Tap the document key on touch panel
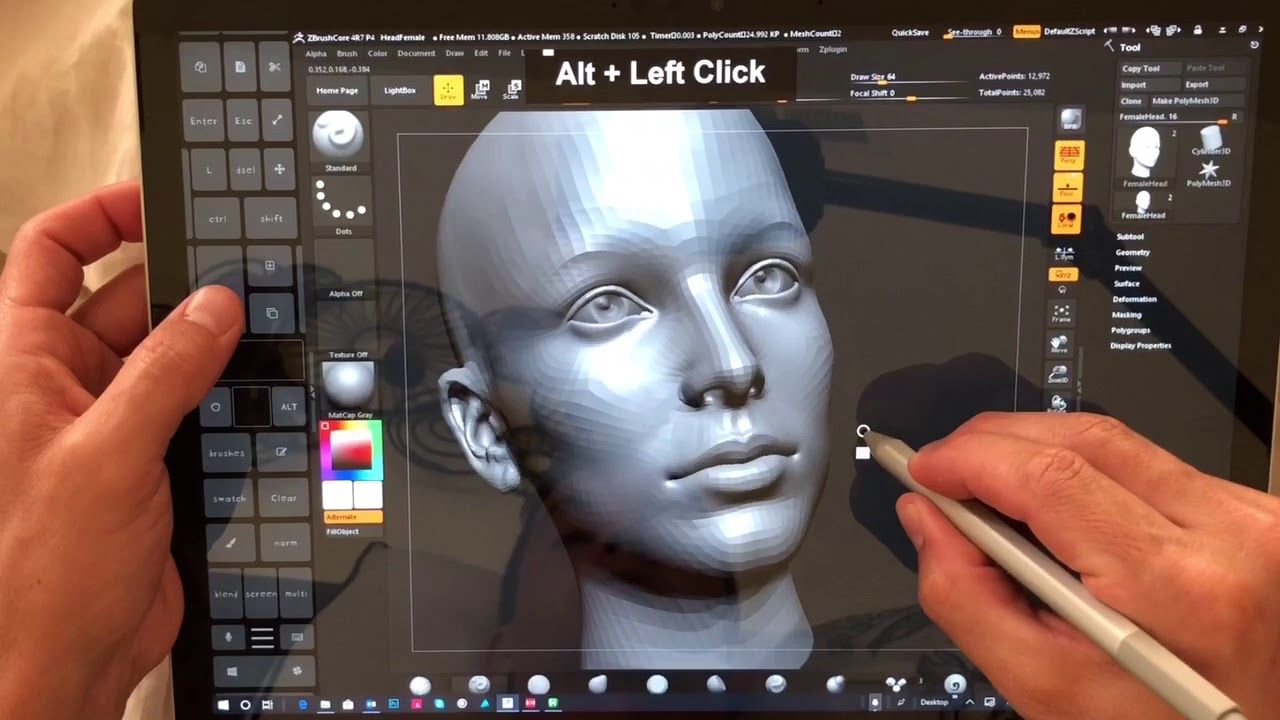The width and height of the screenshot is (1280, 720). pos(240,67)
